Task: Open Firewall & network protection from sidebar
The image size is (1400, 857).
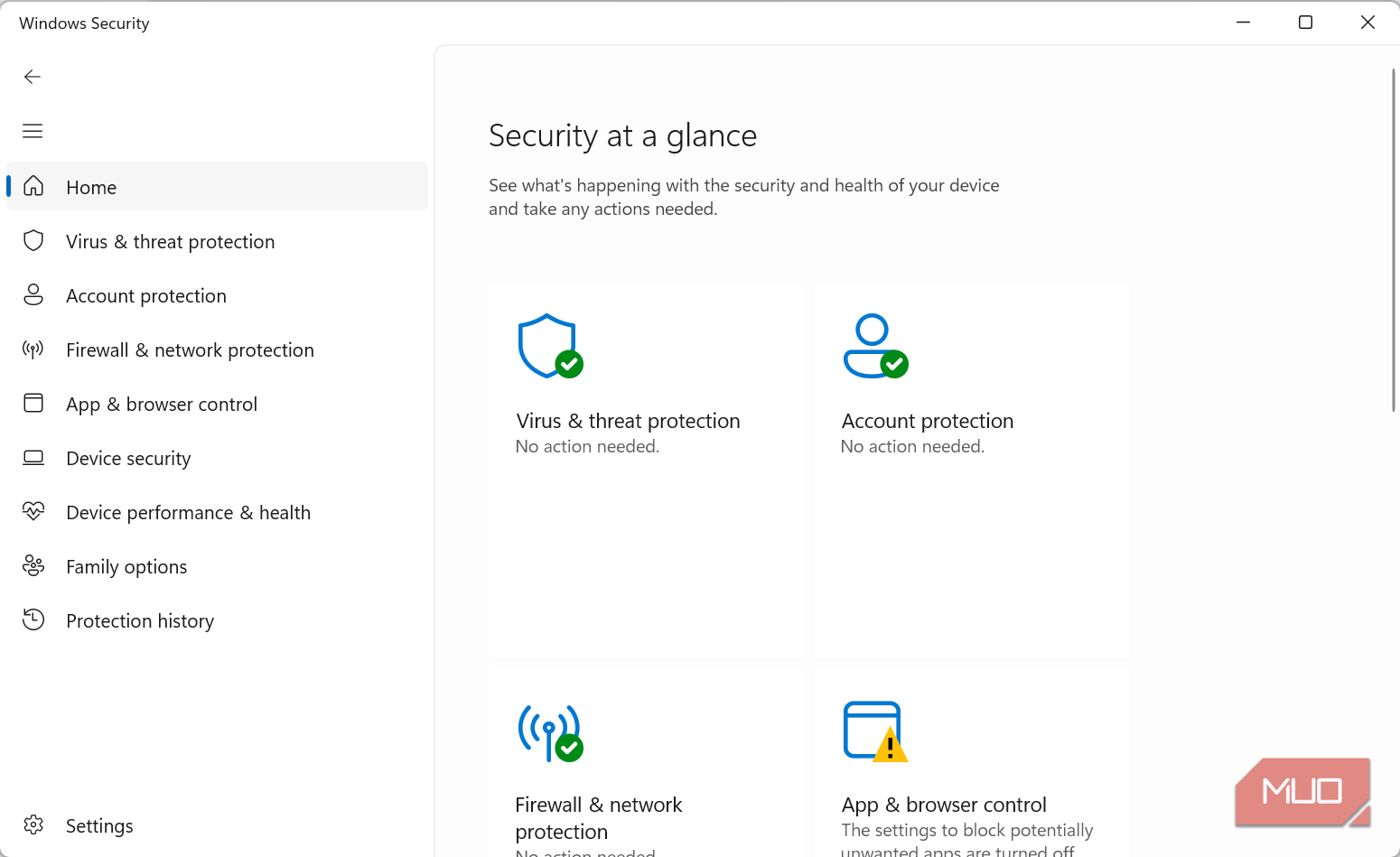Action: (217, 349)
